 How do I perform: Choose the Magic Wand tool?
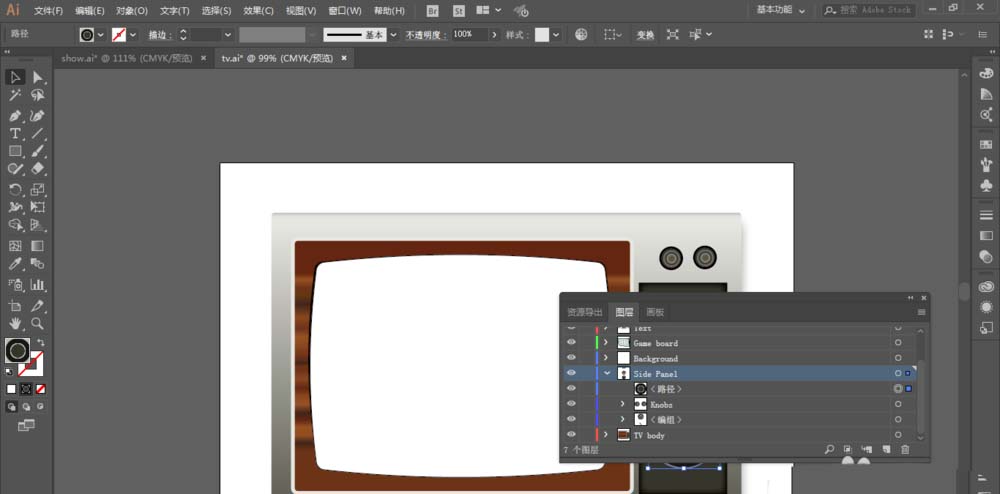[x=15, y=96]
